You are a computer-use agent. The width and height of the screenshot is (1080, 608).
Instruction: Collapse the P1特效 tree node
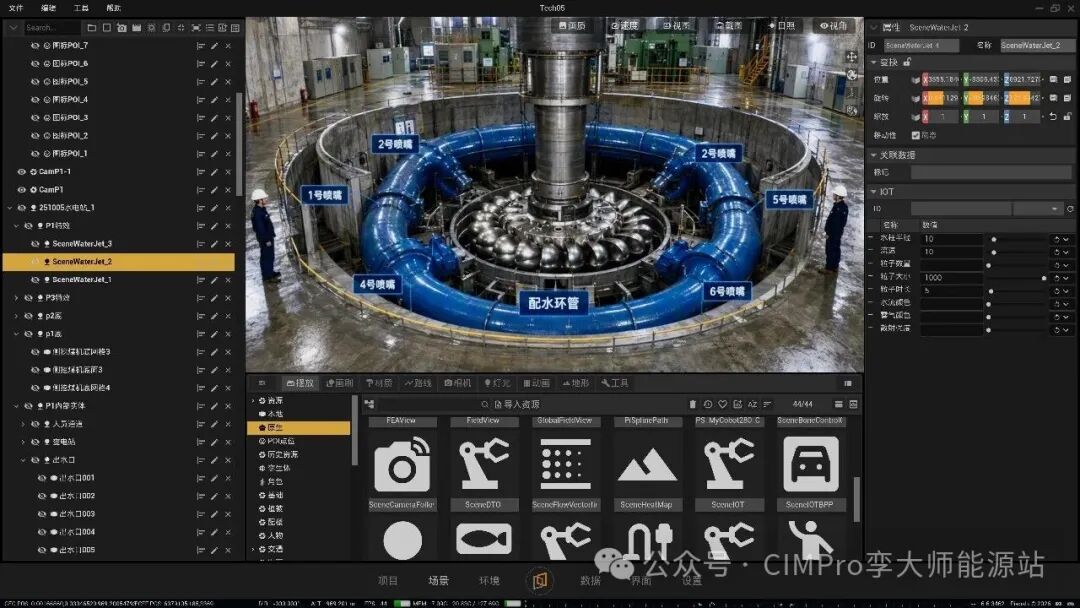click(x=17, y=226)
